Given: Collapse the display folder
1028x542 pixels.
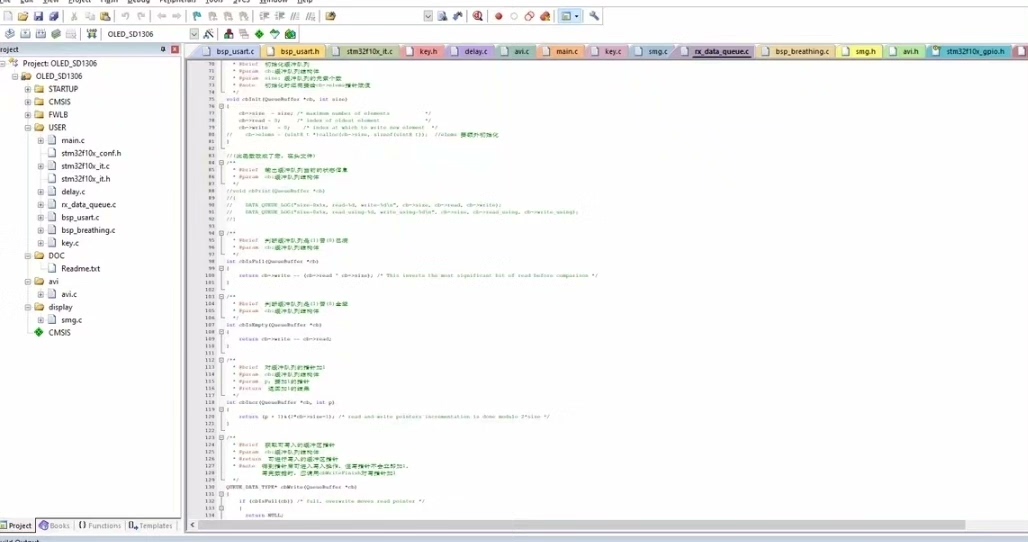Looking at the screenshot, I should (x=28, y=307).
